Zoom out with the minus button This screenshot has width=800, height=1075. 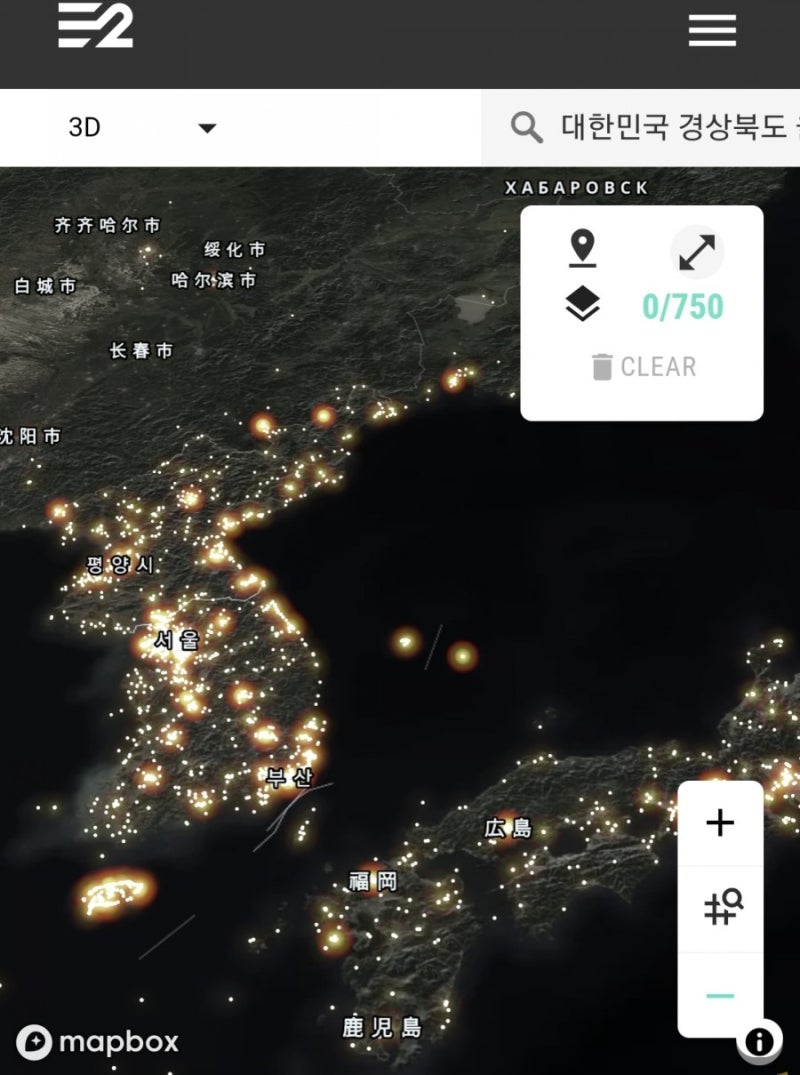721,997
